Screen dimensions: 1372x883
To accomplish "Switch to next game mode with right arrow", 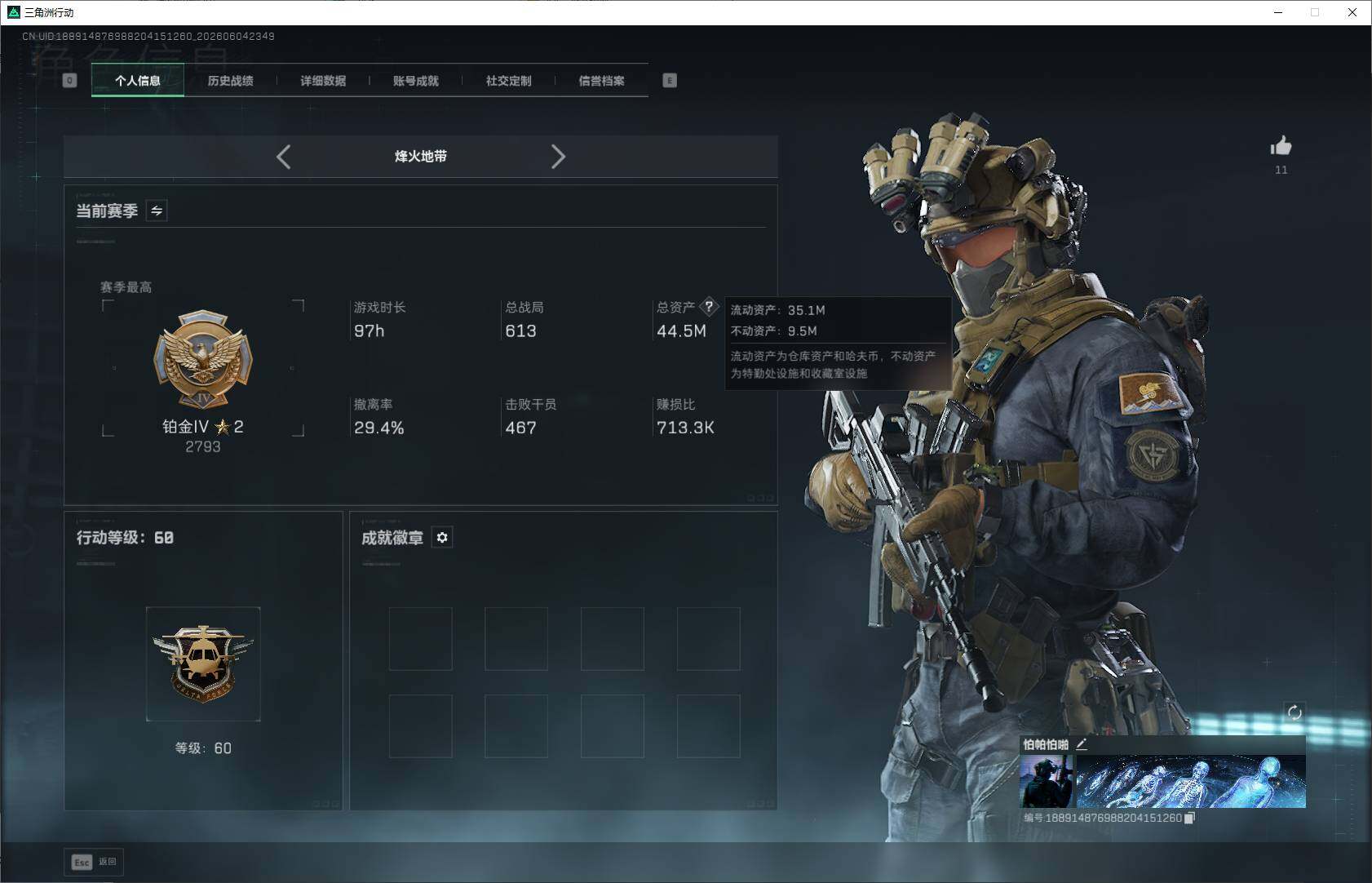I will [x=558, y=157].
